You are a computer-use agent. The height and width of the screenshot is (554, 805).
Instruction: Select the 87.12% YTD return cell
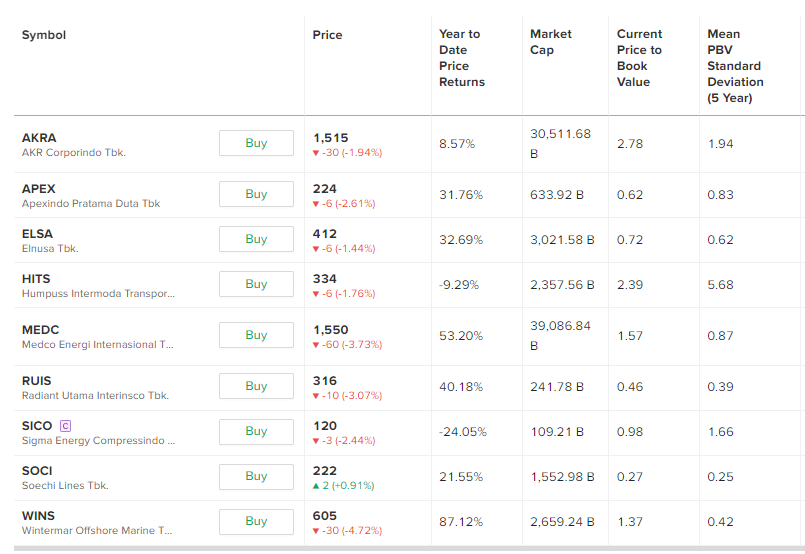(461, 522)
